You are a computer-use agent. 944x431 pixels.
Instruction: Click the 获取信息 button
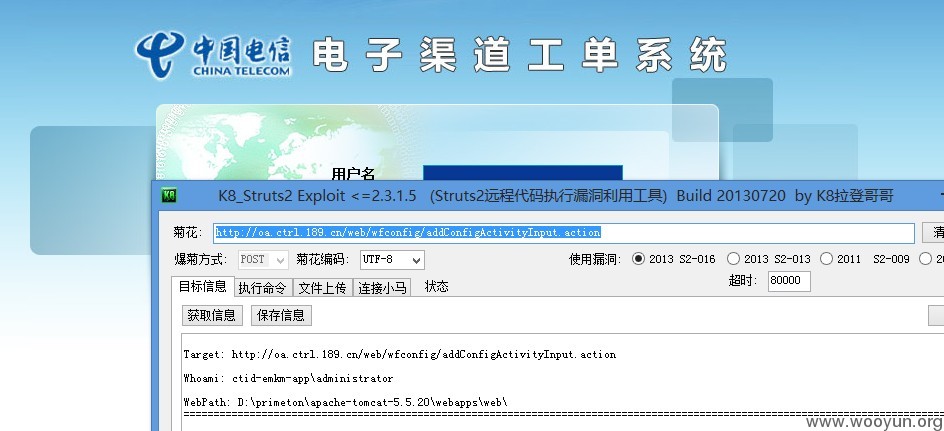click(212, 315)
